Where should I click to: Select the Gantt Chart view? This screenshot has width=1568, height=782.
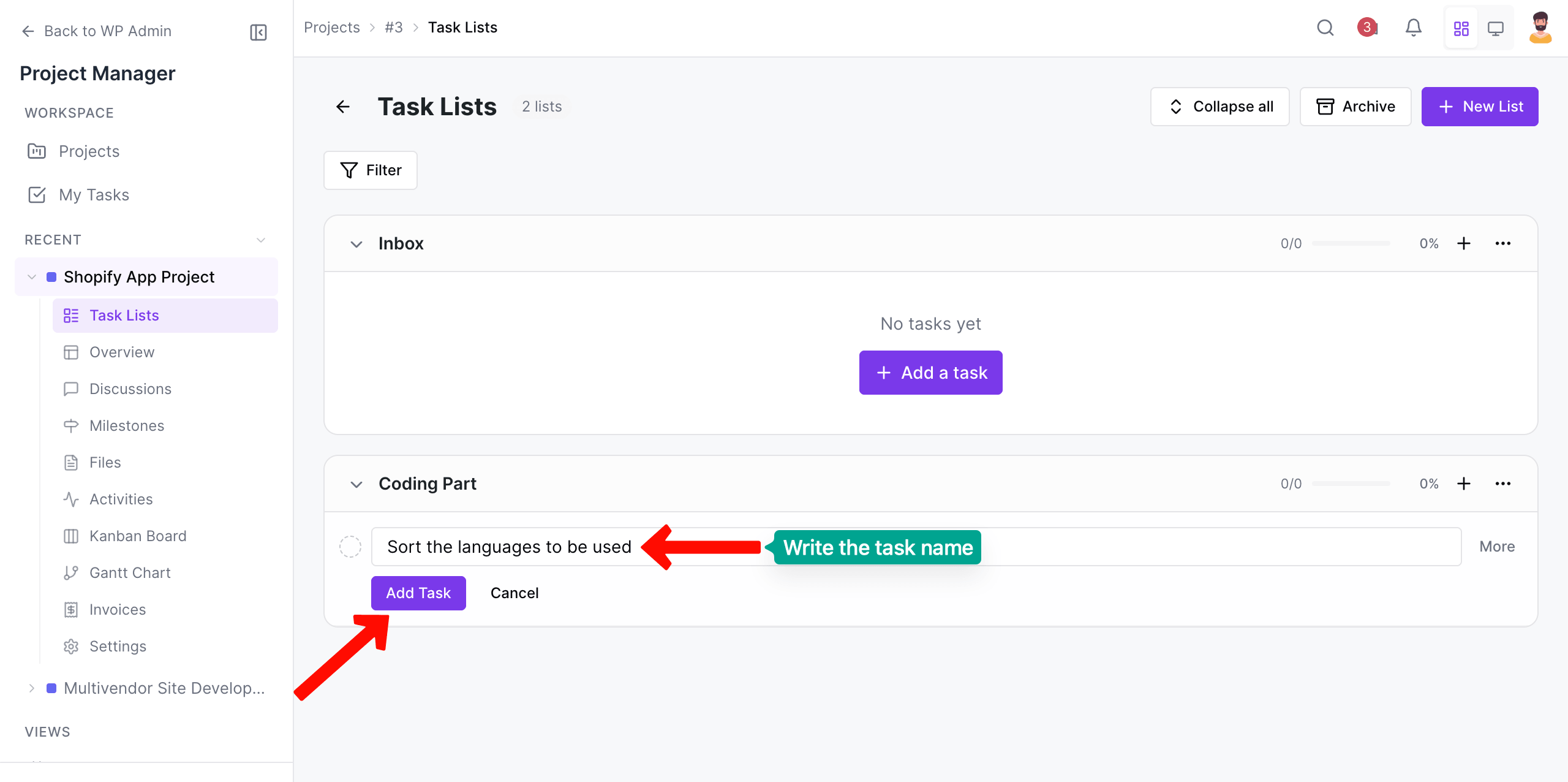point(130,572)
